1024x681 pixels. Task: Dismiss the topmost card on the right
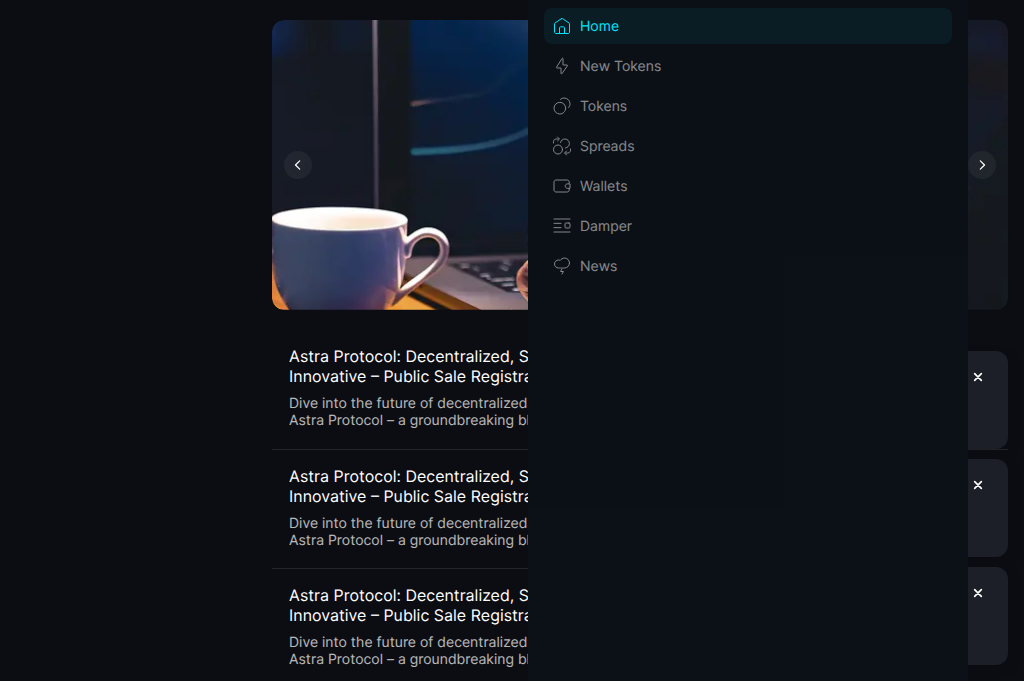(978, 377)
